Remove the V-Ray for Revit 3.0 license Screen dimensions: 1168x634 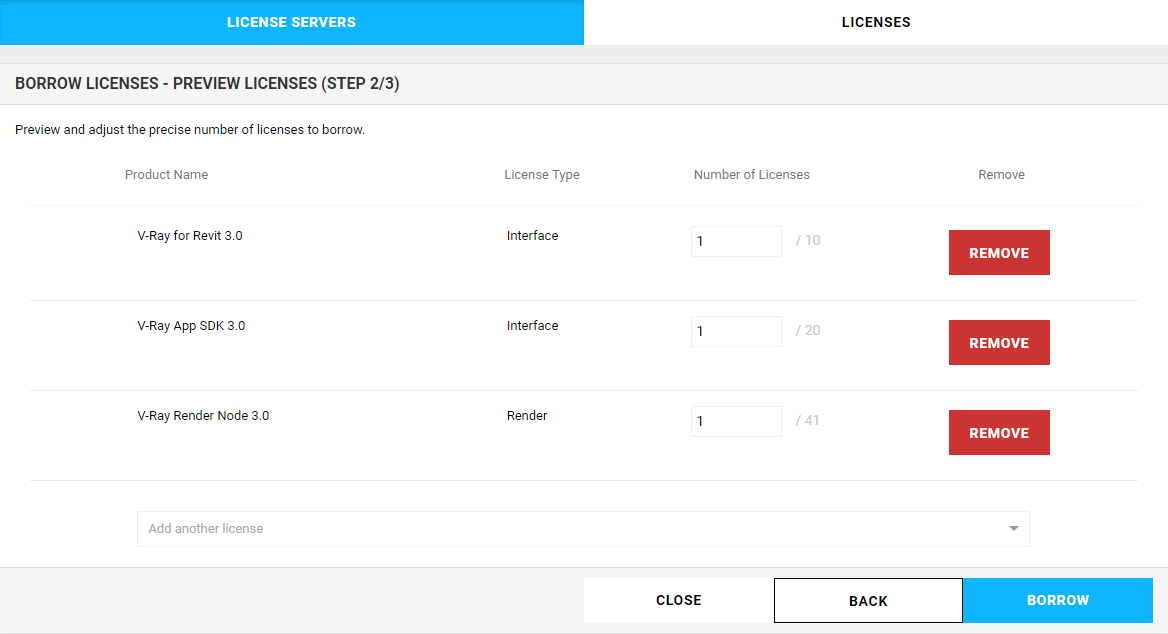(999, 253)
